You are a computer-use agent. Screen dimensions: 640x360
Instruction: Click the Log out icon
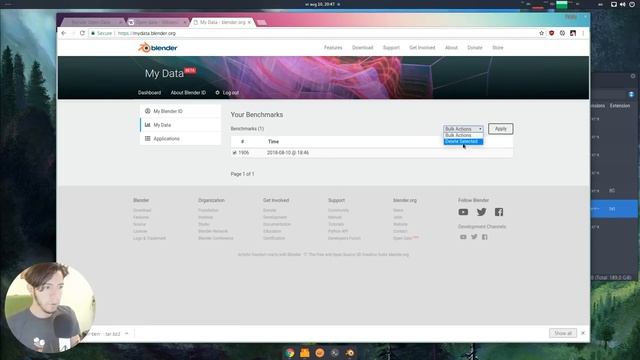coord(217,93)
